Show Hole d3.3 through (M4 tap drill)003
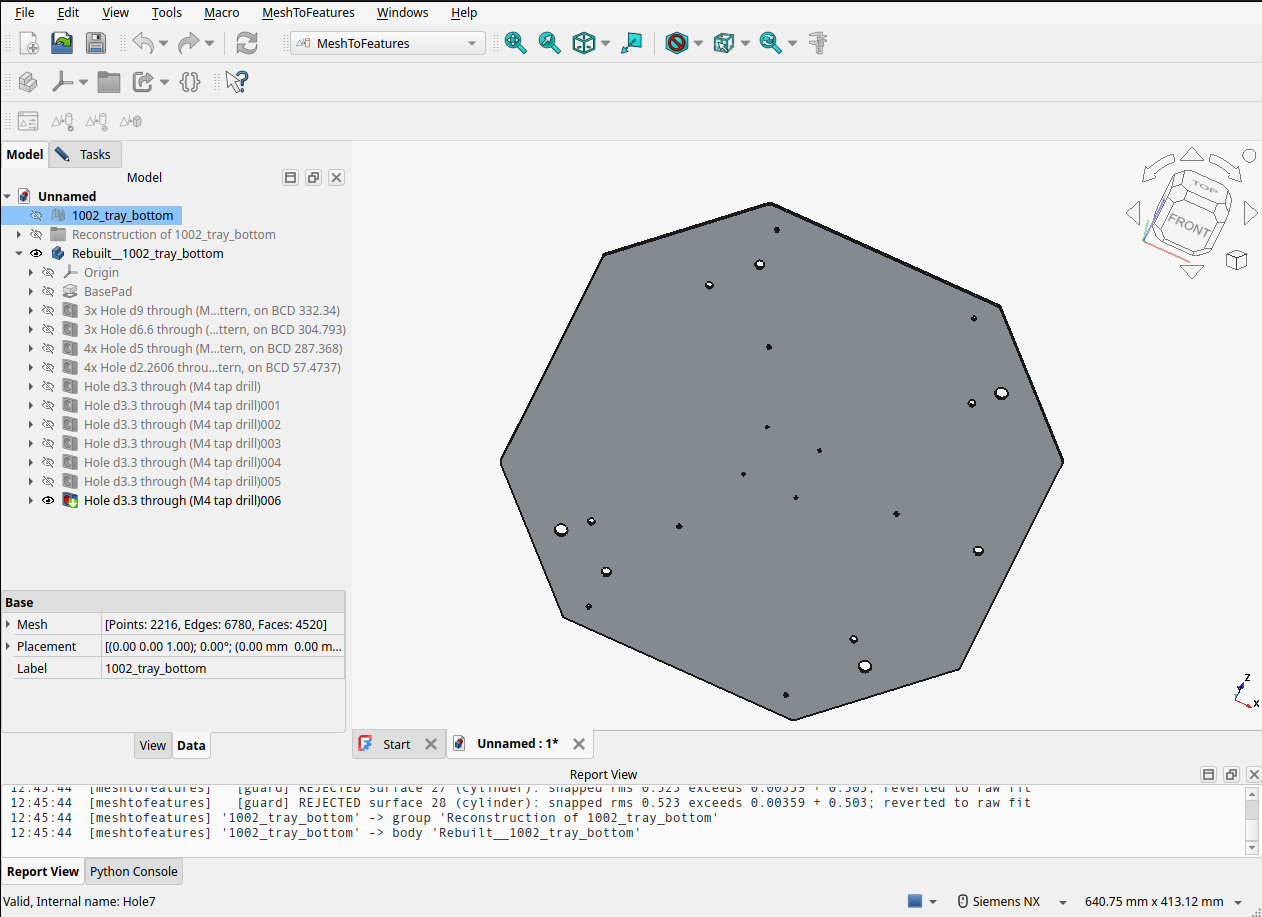The height and width of the screenshot is (917, 1262). (48, 443)
